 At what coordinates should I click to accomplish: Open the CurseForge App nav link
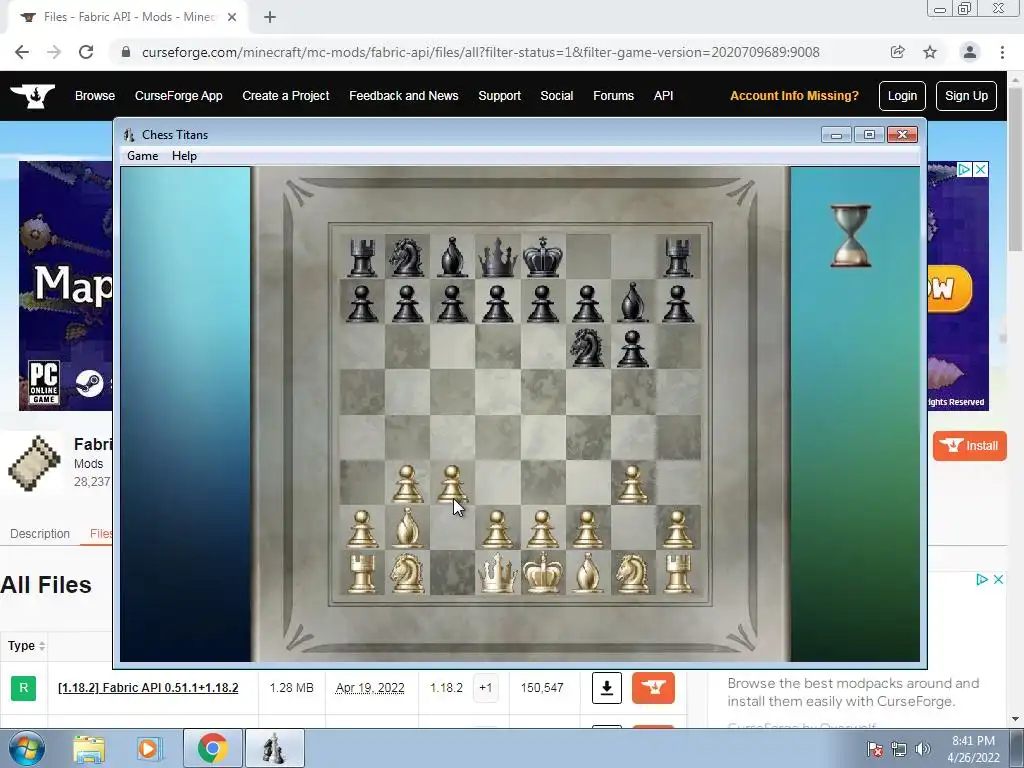tap(178, 96)
